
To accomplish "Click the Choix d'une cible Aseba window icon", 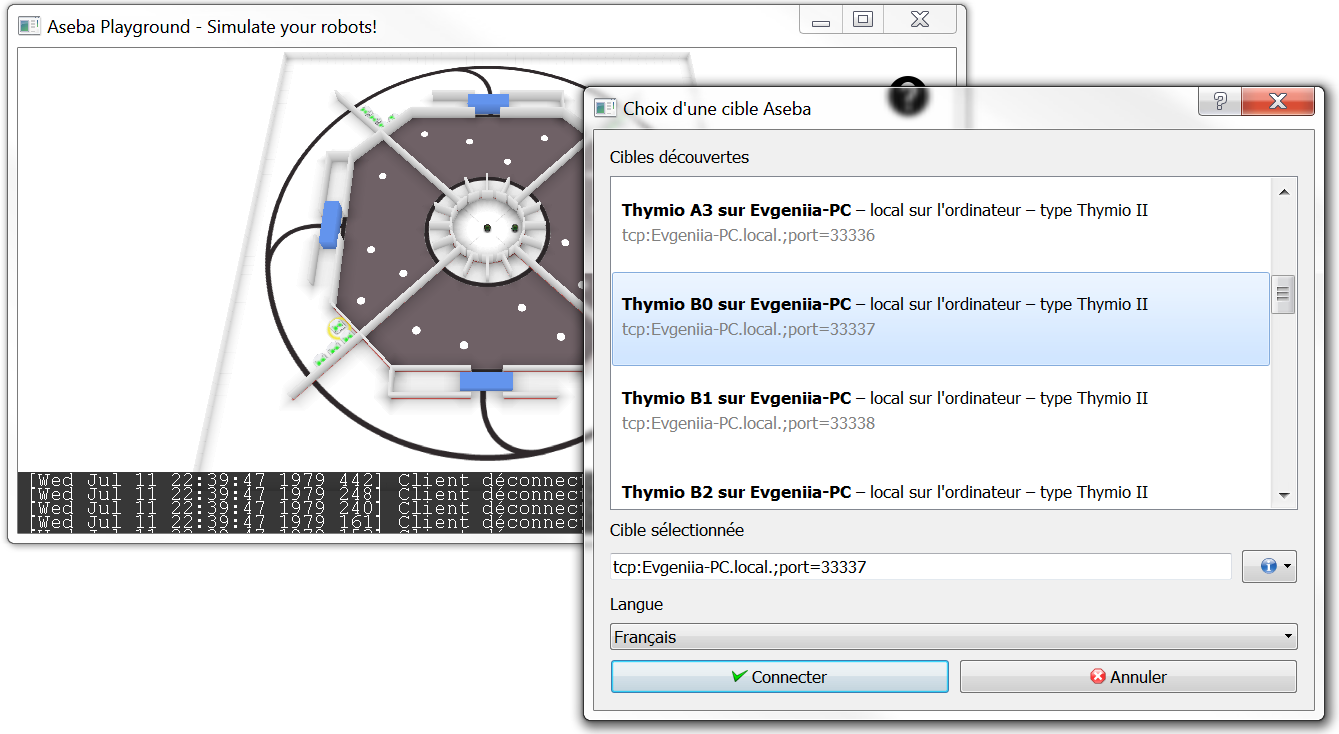I will pos(605,108).
